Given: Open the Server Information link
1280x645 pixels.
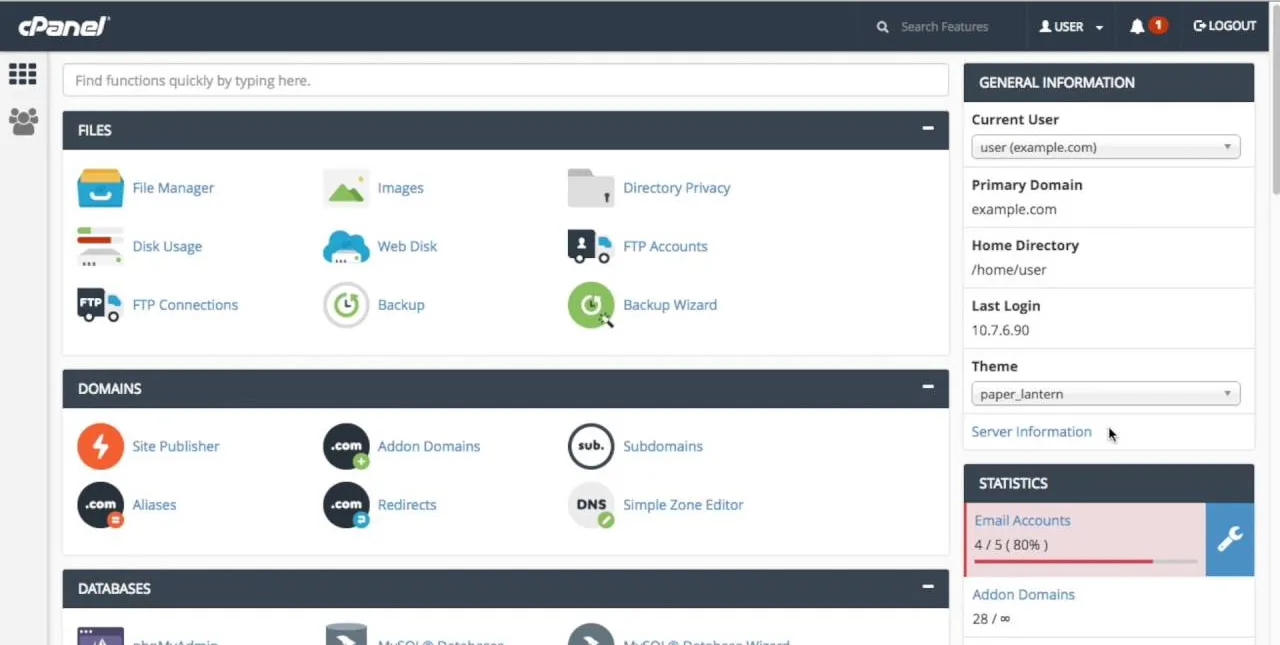Looking at the screenshot, I should 1031,432.
